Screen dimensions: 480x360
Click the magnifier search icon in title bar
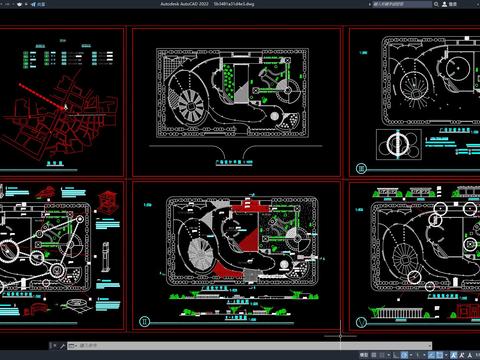(436, 4)
